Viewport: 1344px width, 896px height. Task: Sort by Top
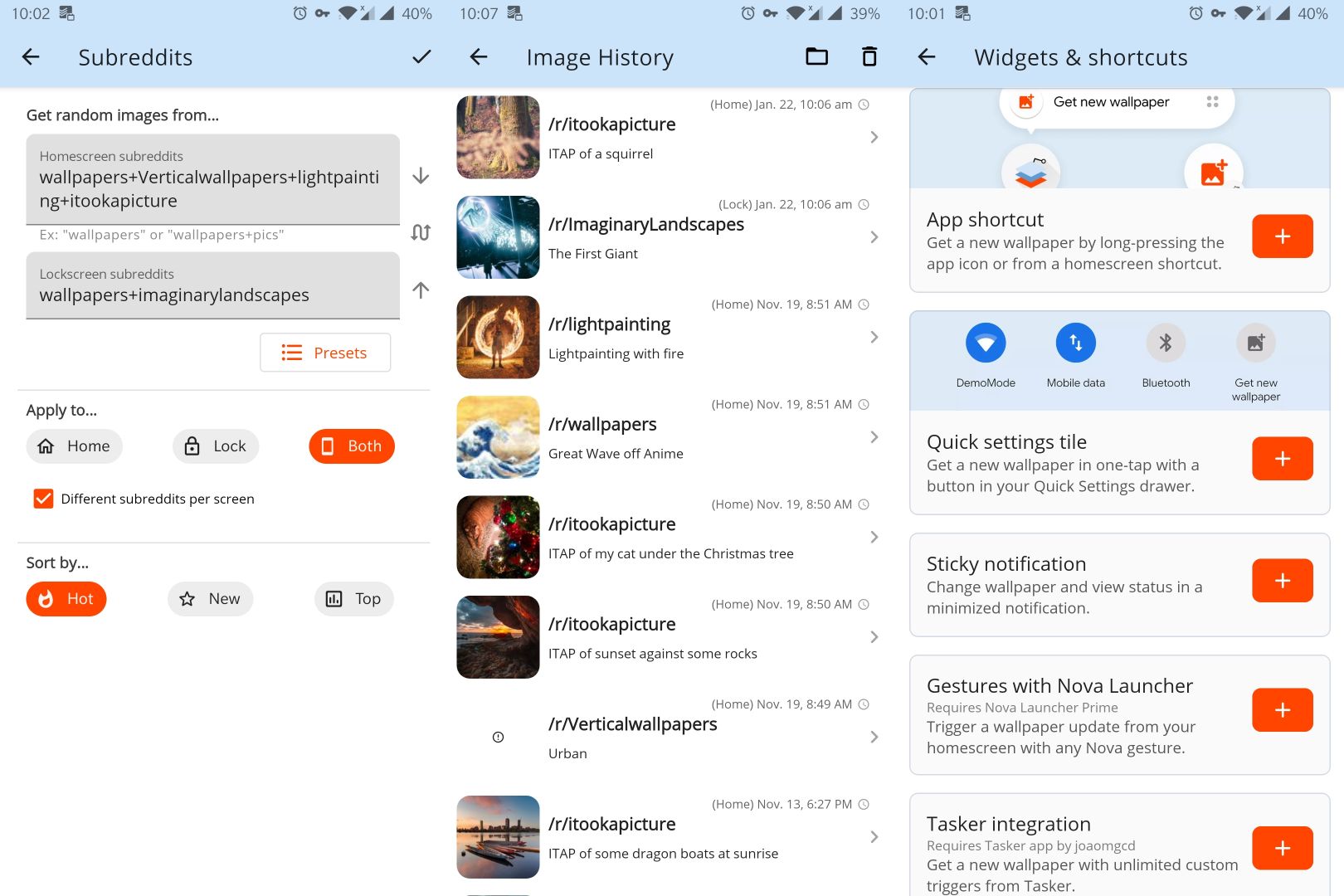(x=354, y=599)
